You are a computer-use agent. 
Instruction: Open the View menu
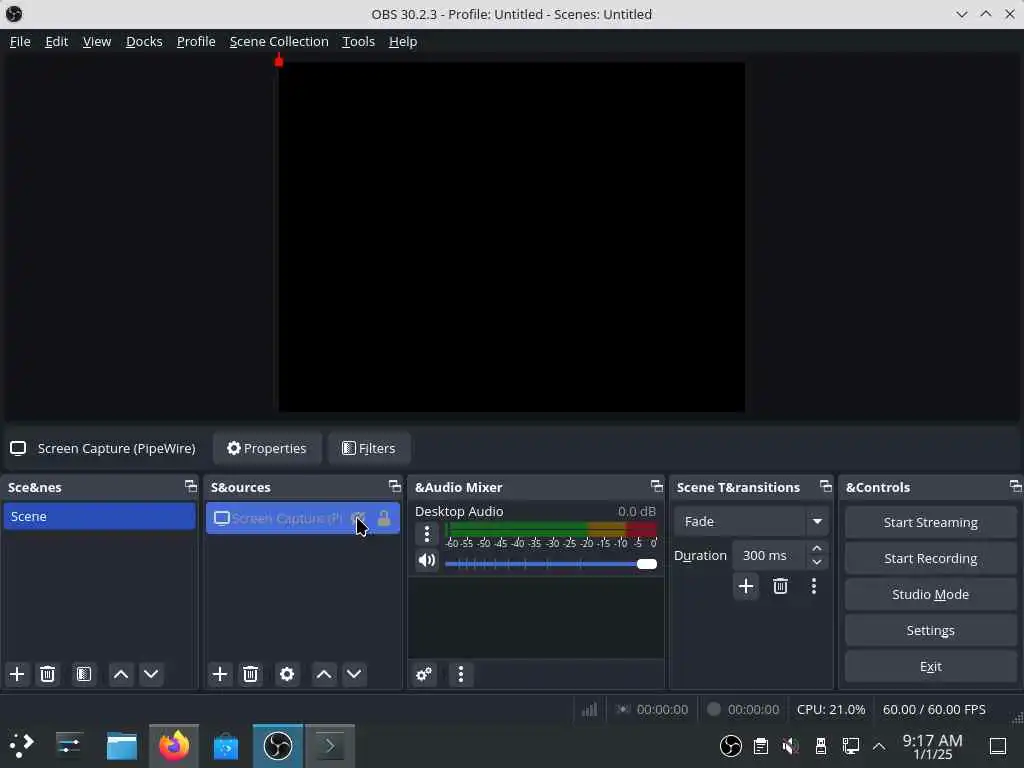97,41
